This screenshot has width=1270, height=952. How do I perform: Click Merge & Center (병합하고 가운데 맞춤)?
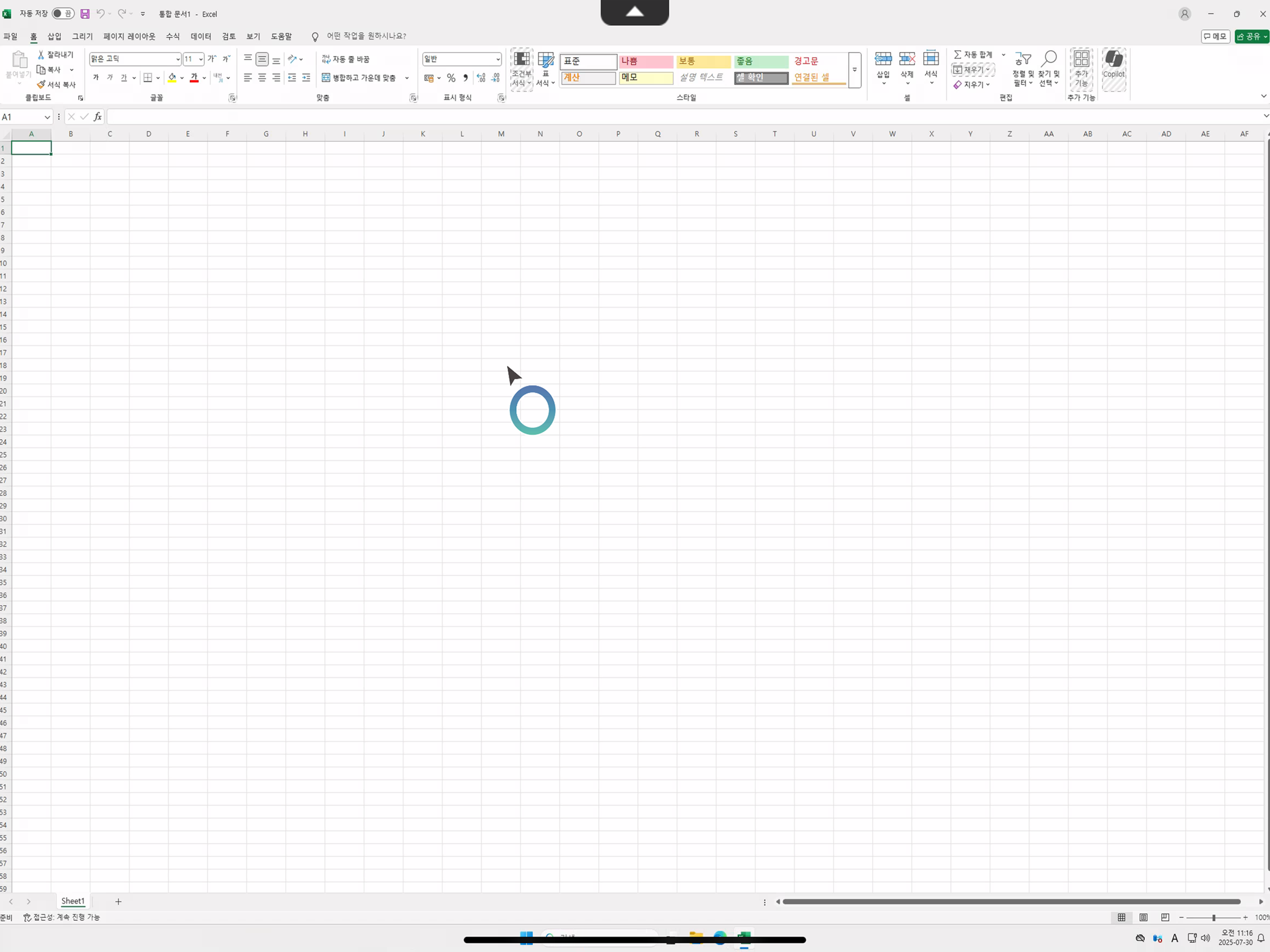[x=359, y=78]
